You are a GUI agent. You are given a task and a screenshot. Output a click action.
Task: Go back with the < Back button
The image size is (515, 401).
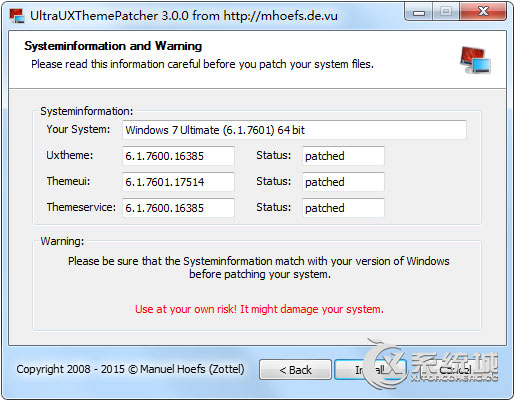pos(295,370)
